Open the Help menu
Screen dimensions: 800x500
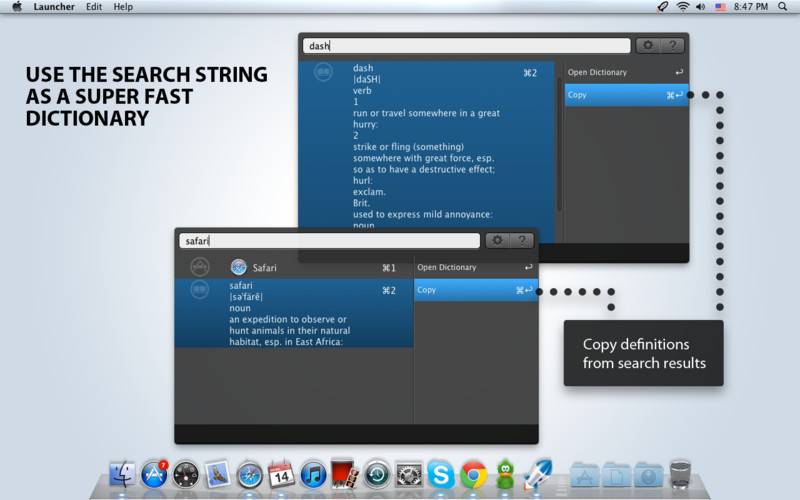tap(123, 7)
